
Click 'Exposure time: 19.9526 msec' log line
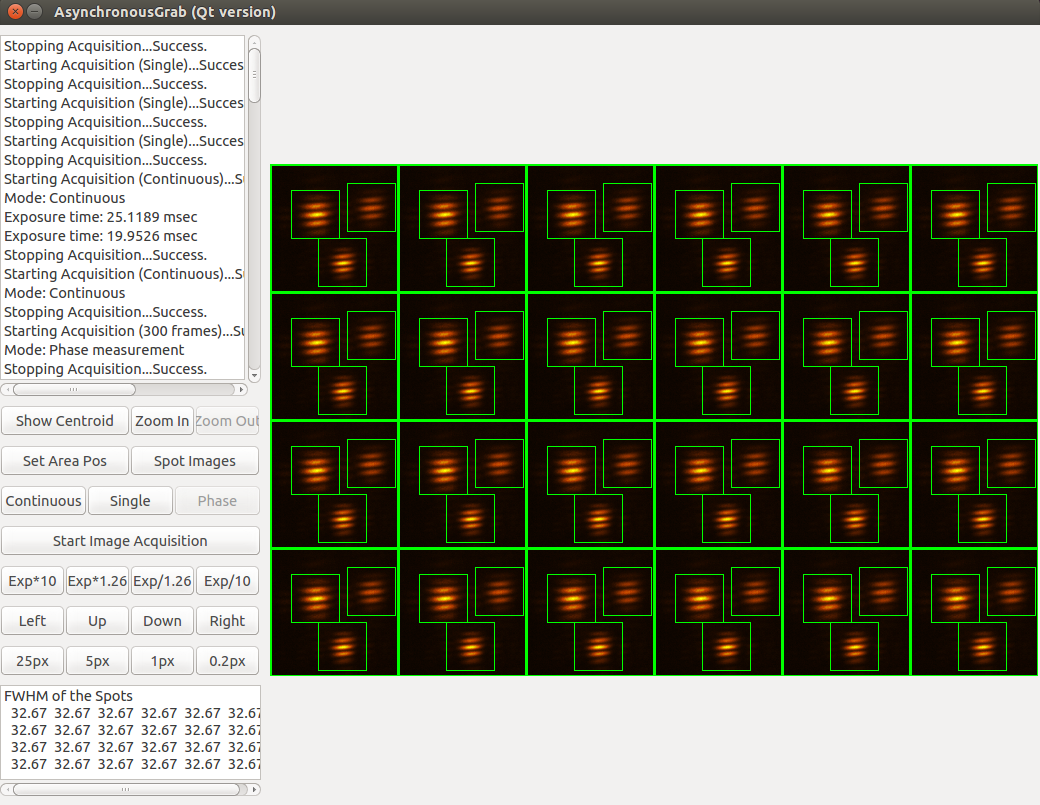tap(101, 236)
